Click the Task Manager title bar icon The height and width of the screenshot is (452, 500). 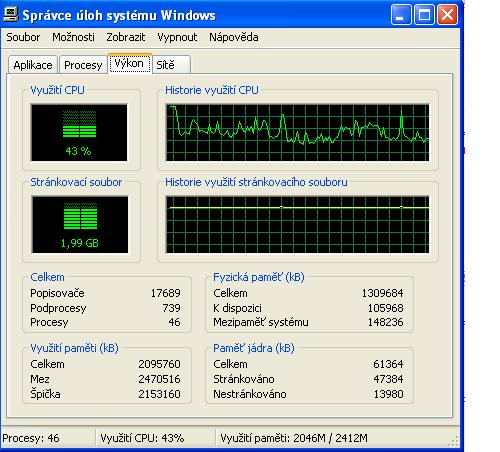click(11, 15)
